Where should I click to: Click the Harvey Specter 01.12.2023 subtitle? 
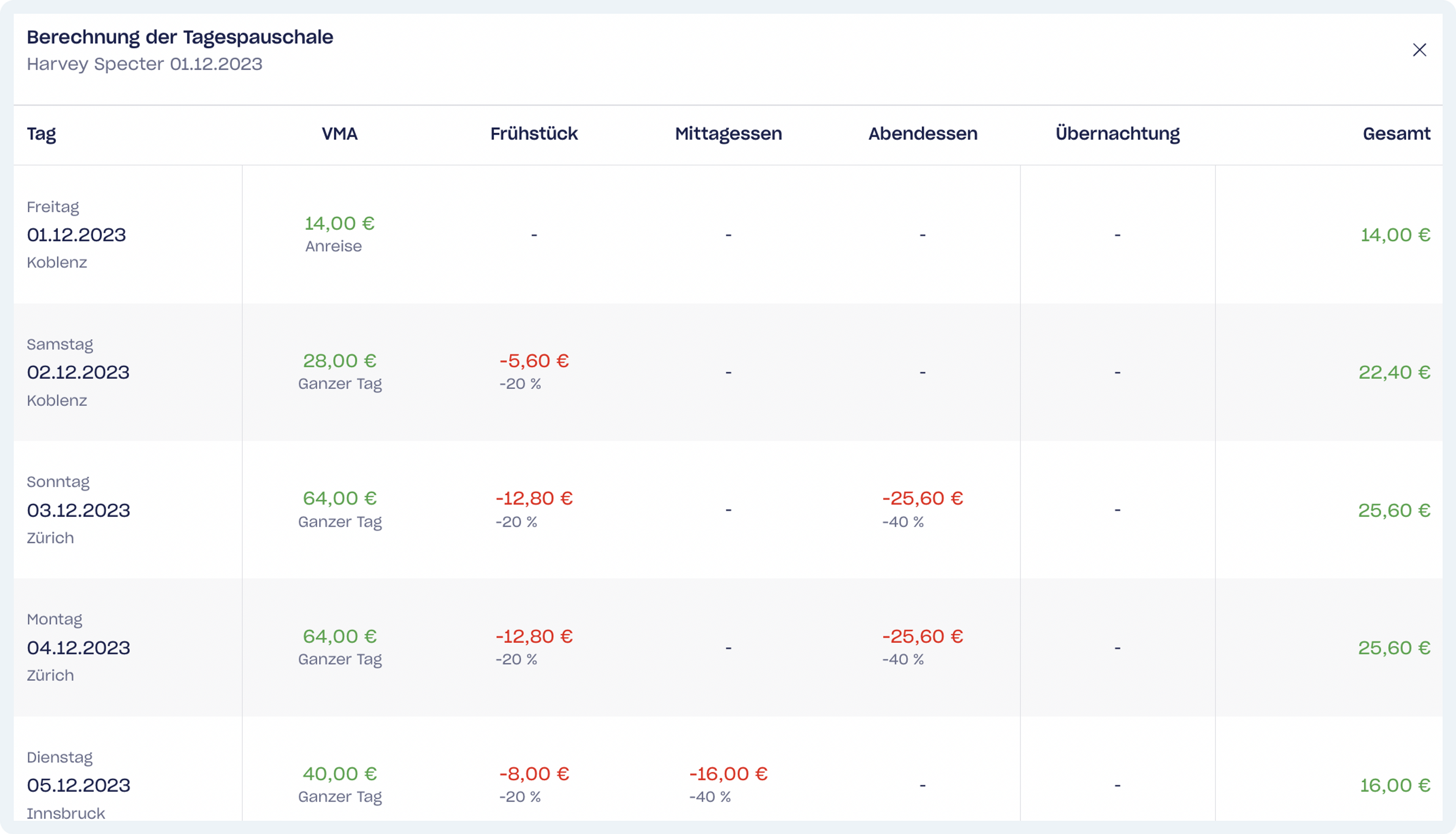click(144, 64)
